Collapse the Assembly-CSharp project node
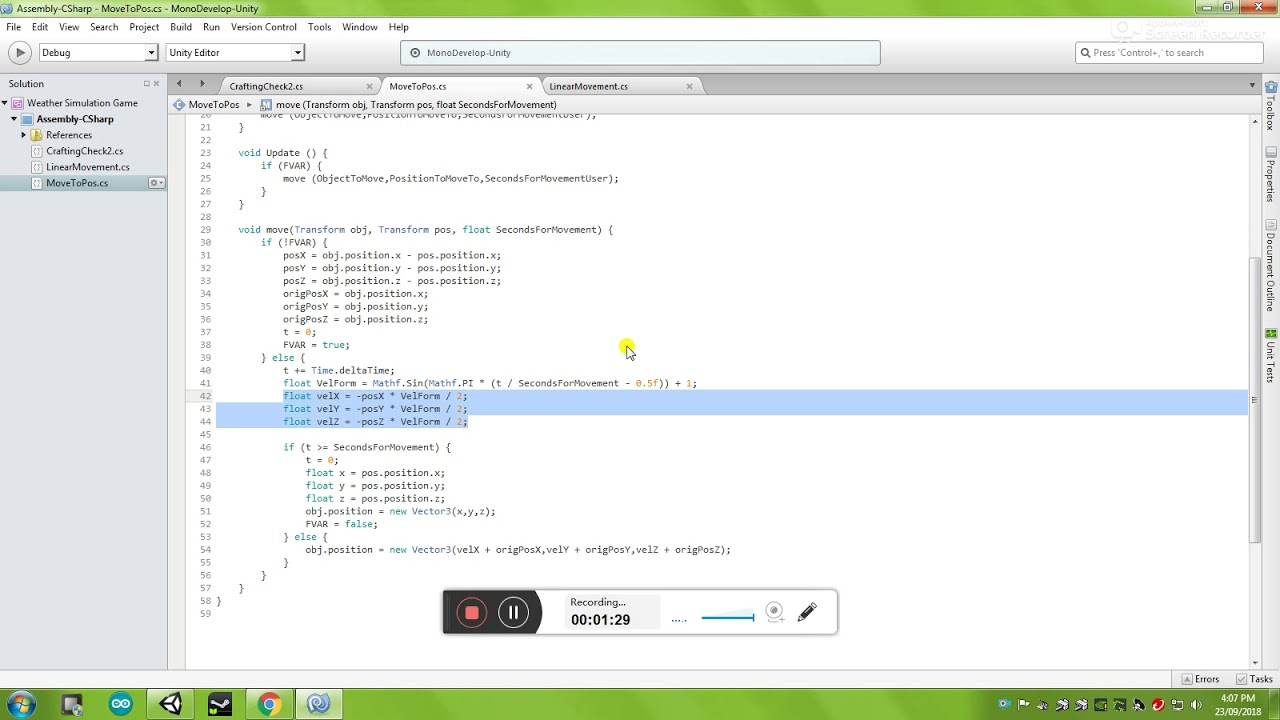The height and width of the screenshot is (720, 1280). (x=14, y=119)
